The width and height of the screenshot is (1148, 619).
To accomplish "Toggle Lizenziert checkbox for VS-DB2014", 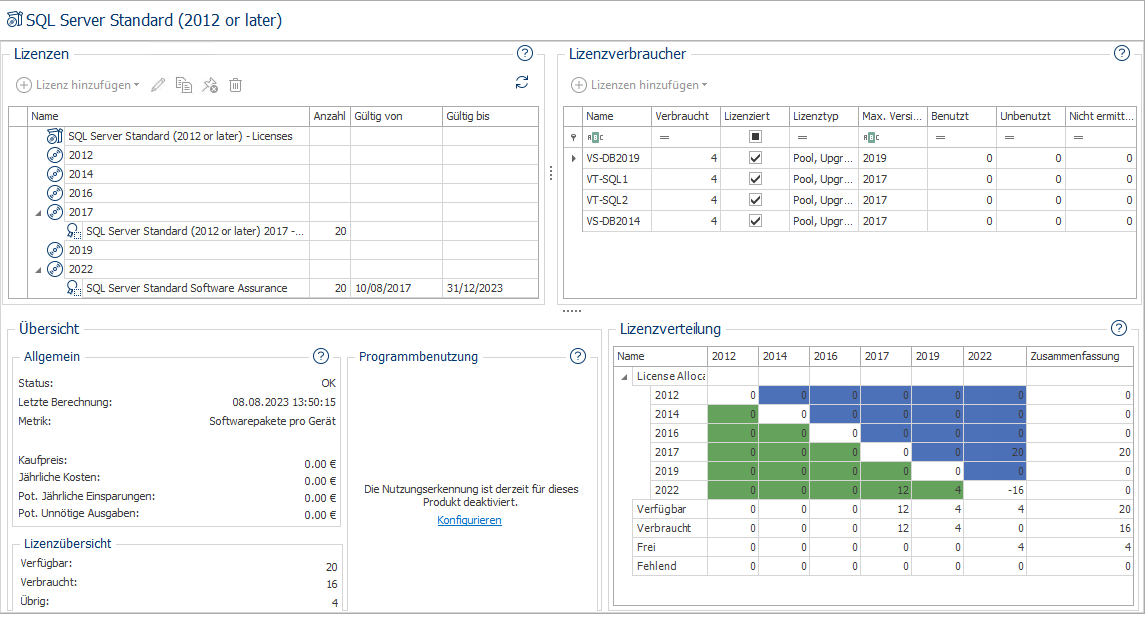I will [756, 220].
